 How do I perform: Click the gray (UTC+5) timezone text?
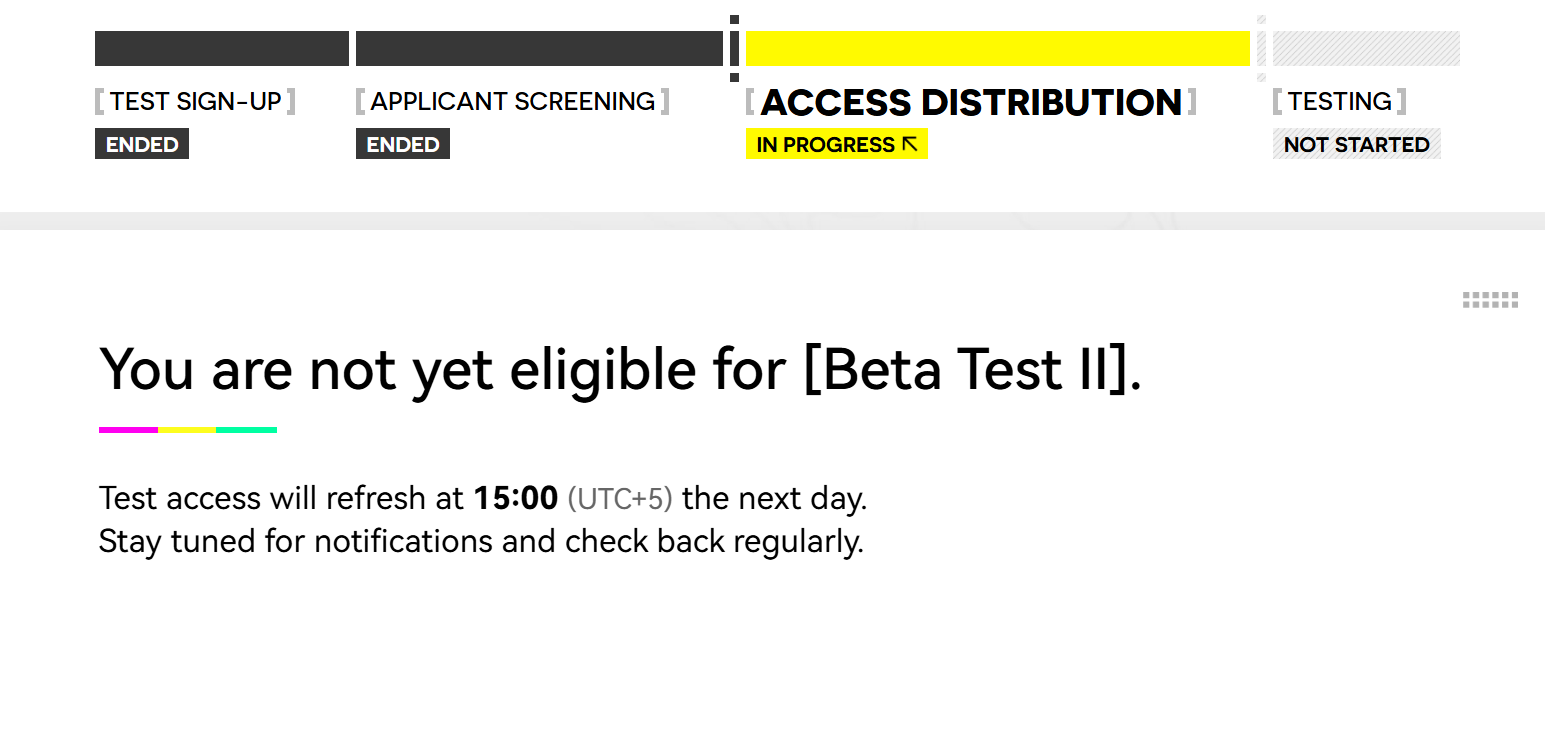[620, 498]
